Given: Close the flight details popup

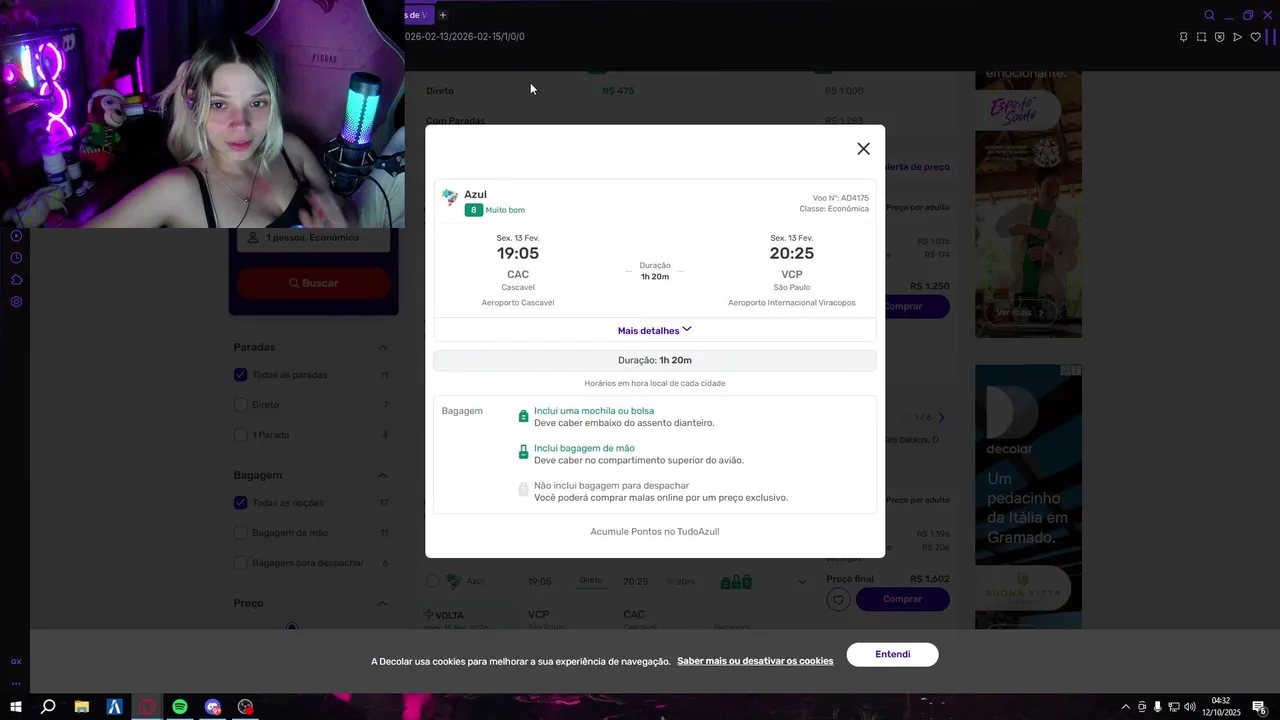Looking at the screenshot, I should pos(863,149).
